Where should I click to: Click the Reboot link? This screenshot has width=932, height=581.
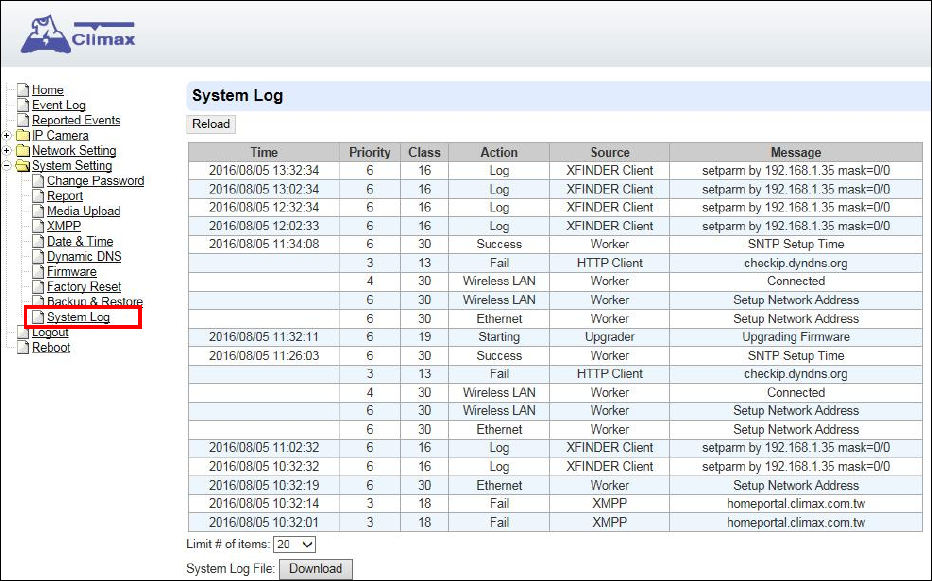point(51,347)
